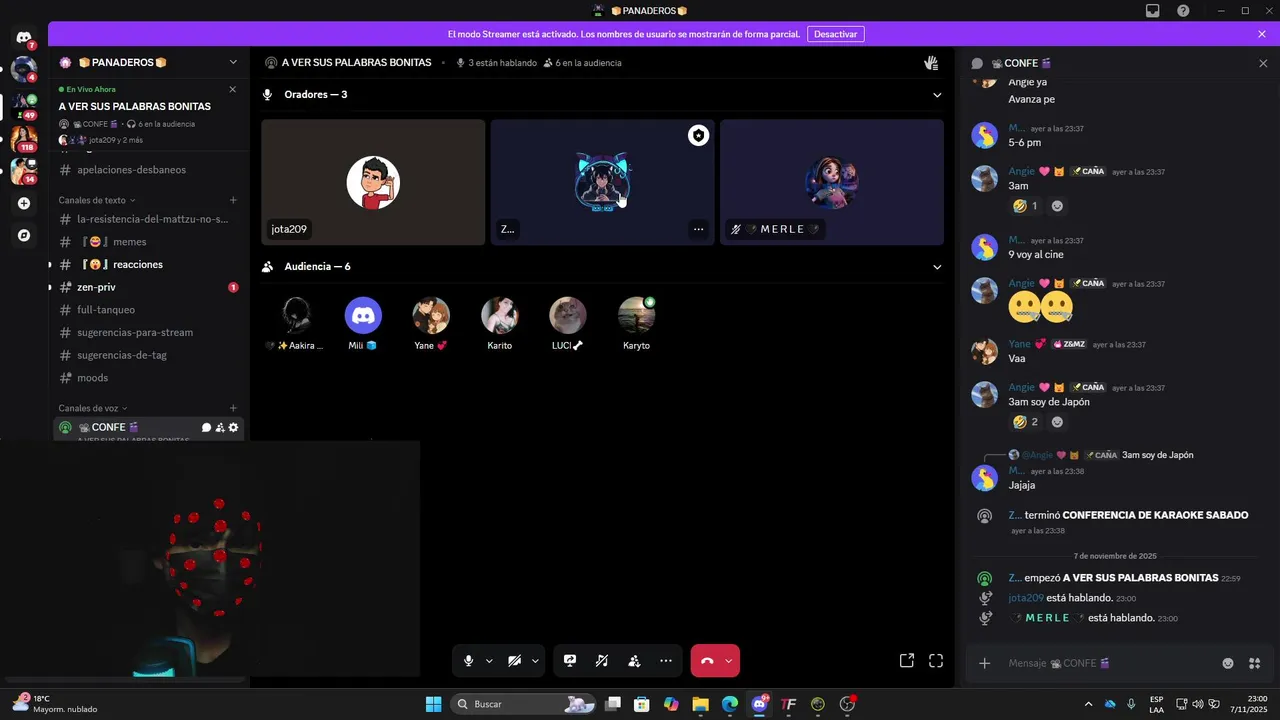
Task: Open the server with 14 notifications
Action: click(x=24, y=171)
